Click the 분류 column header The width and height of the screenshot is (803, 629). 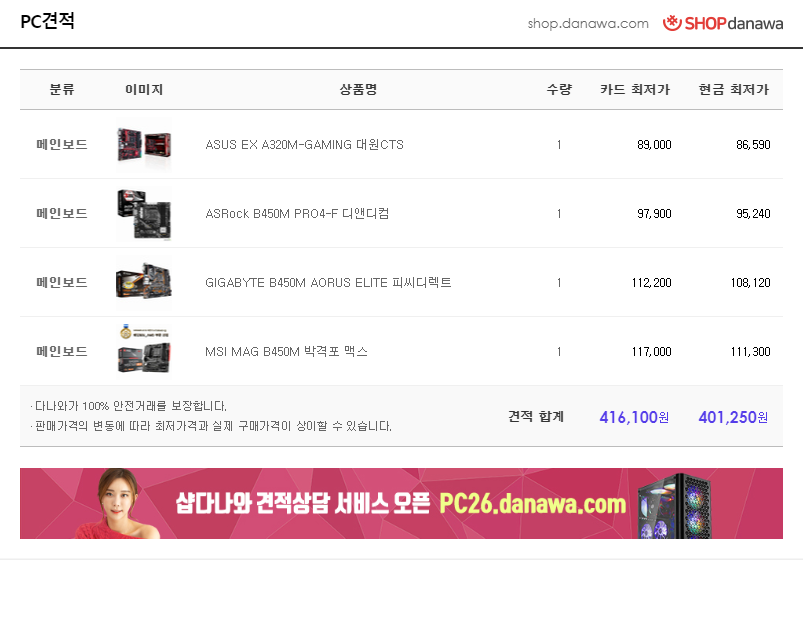pos(62,90)
